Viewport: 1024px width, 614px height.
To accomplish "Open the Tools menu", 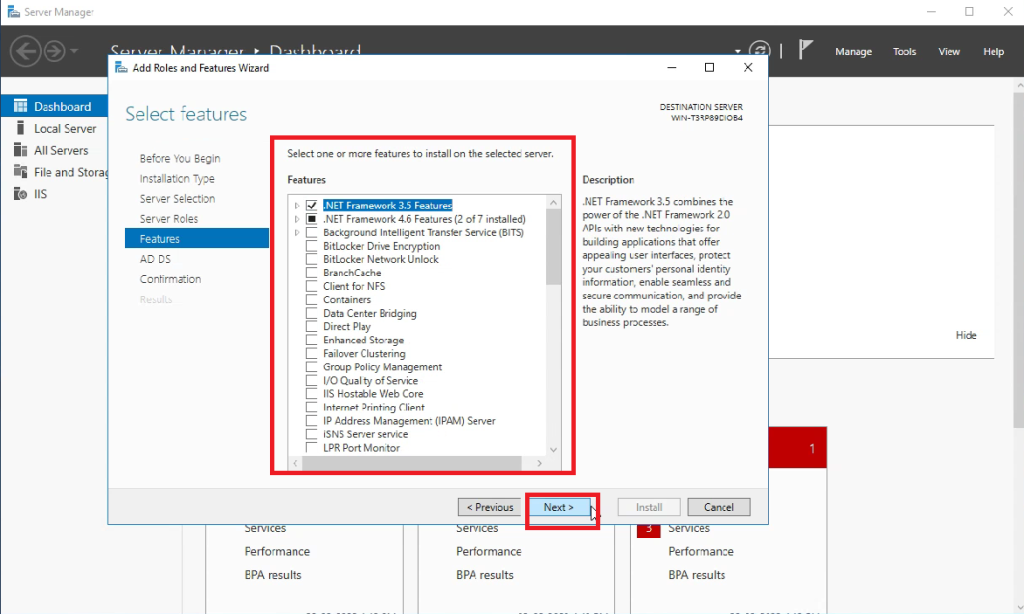I will point(904,50).
